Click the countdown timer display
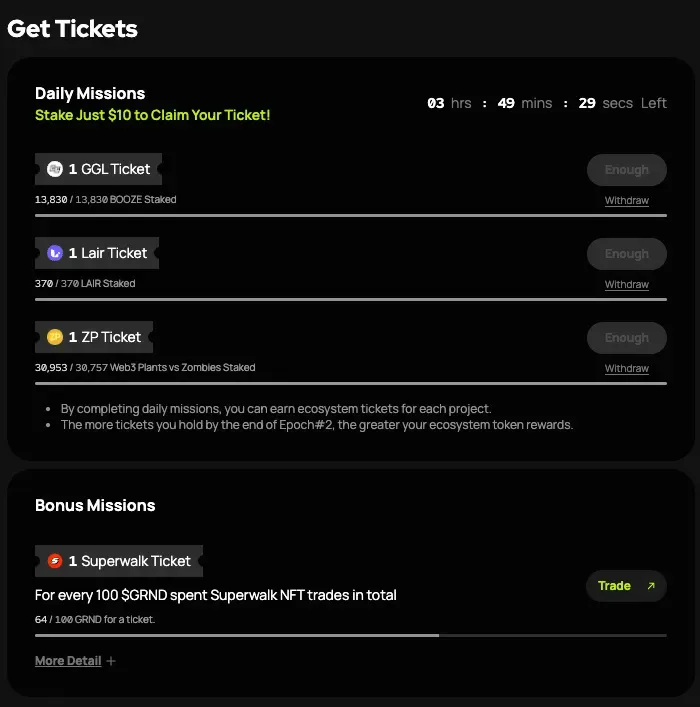Viewport: 700px width, 707px height. tap(546, 103)
